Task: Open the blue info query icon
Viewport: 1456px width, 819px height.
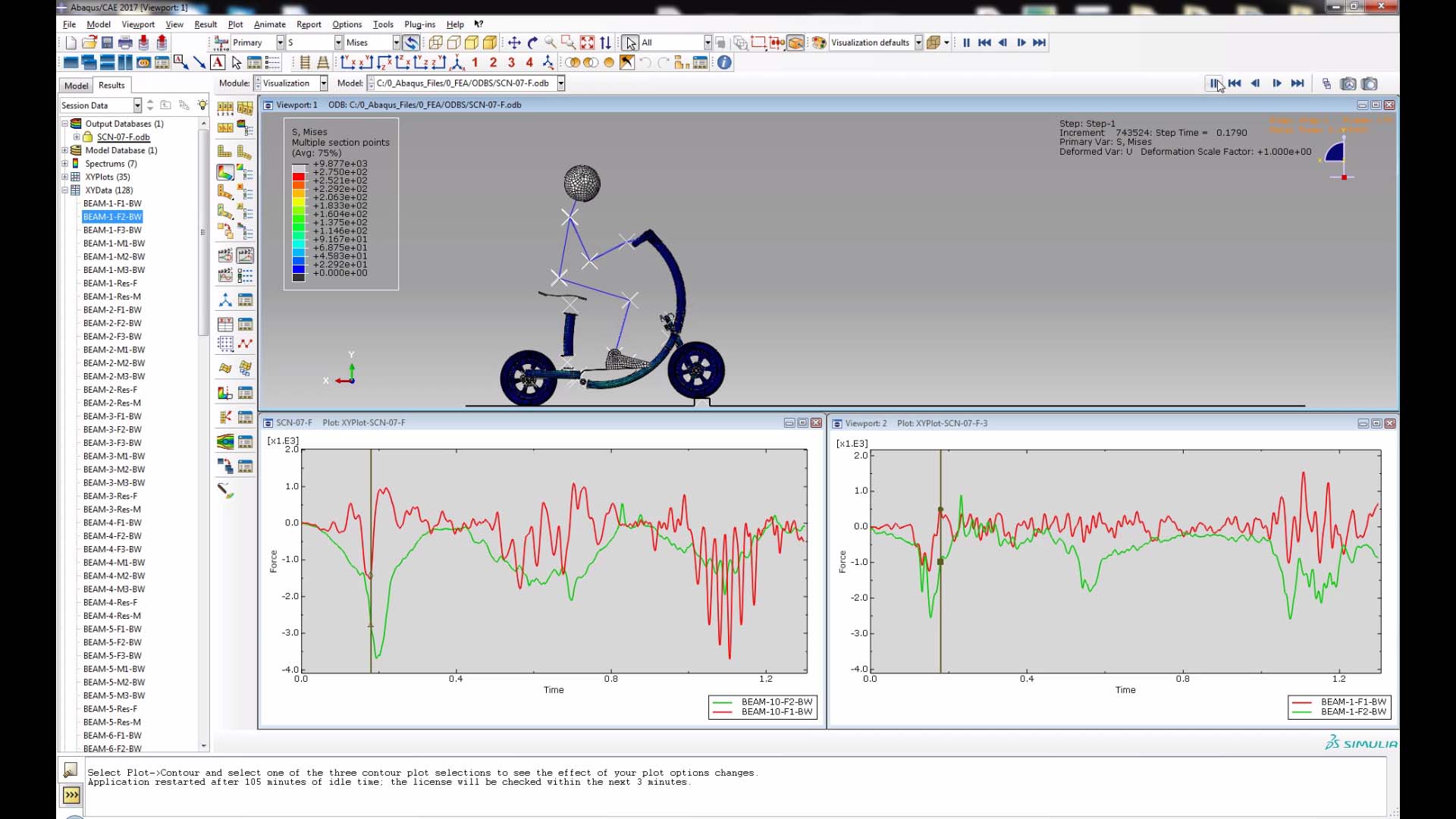Action: point(724,63)
